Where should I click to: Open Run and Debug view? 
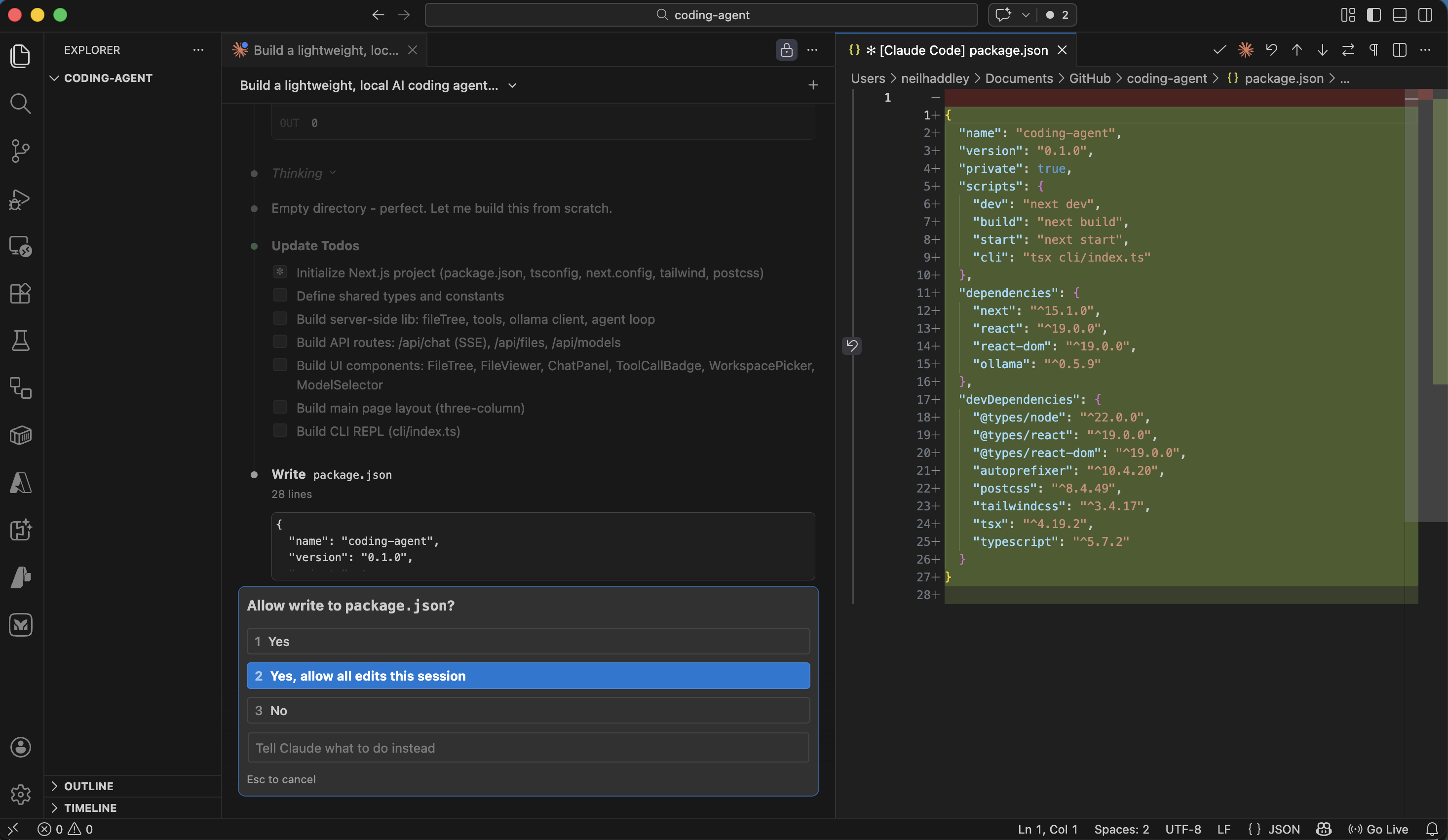(x=21, y=199)
